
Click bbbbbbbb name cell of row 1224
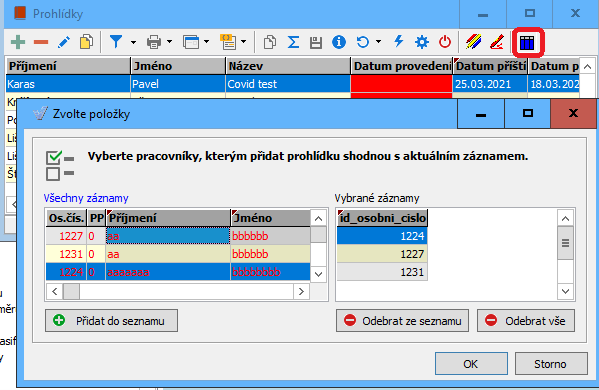point(270,272)
